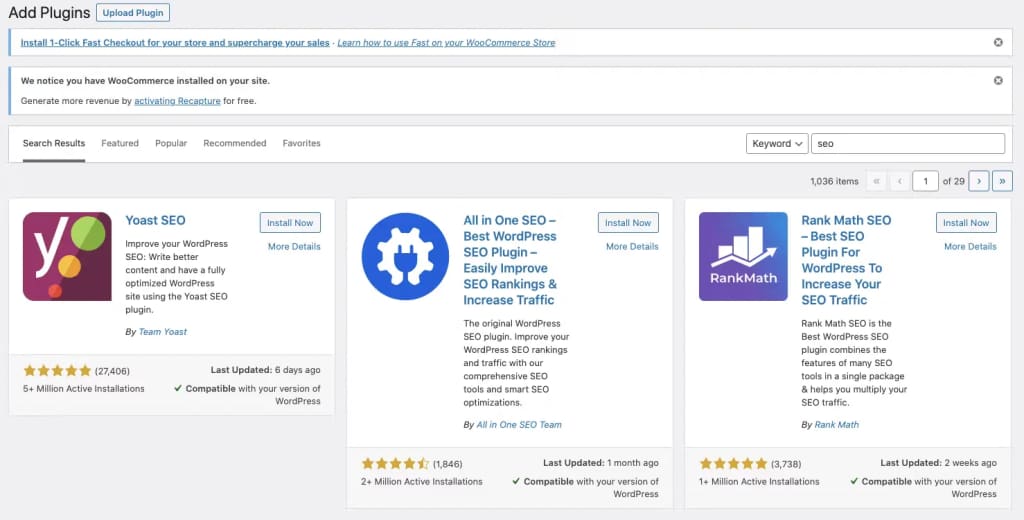Click the Upload Plugin button
Screen dimensions: 1024x520
pos(133,12)
